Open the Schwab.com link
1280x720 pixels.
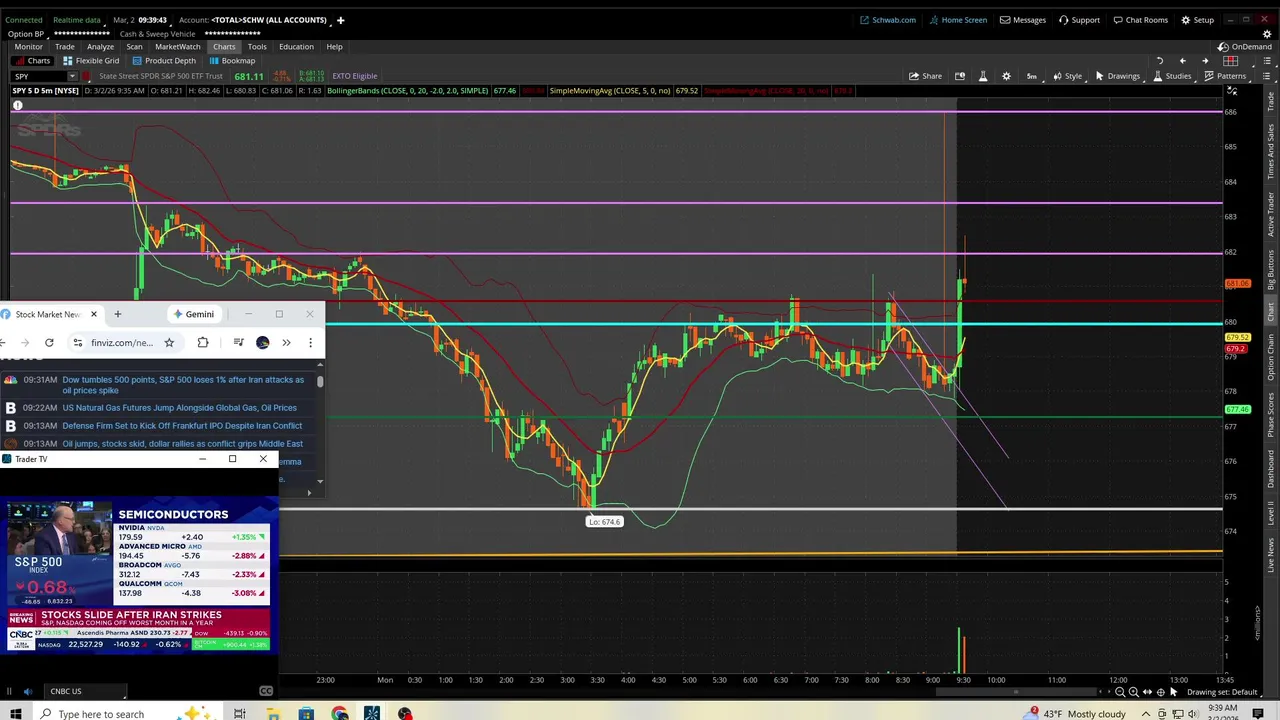[x=888, y=20]
